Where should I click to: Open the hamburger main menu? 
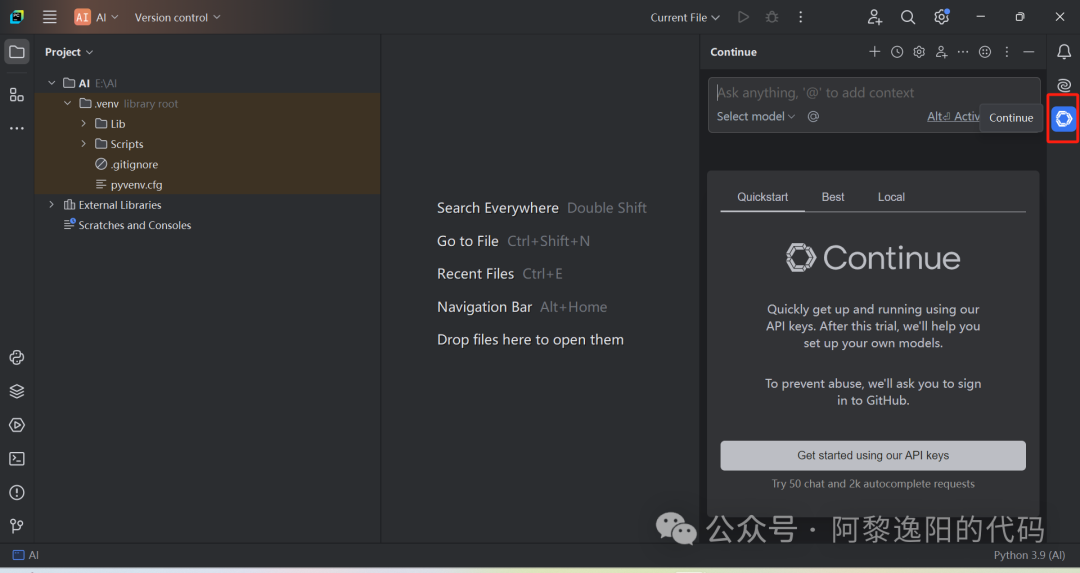50,17
